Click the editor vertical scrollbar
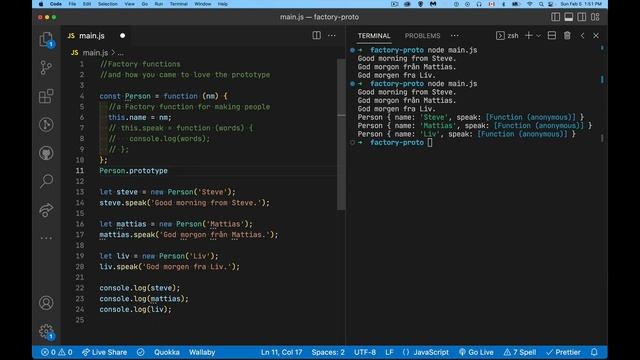The height and width of the screenshot is (360, 640). click(341, 135)
